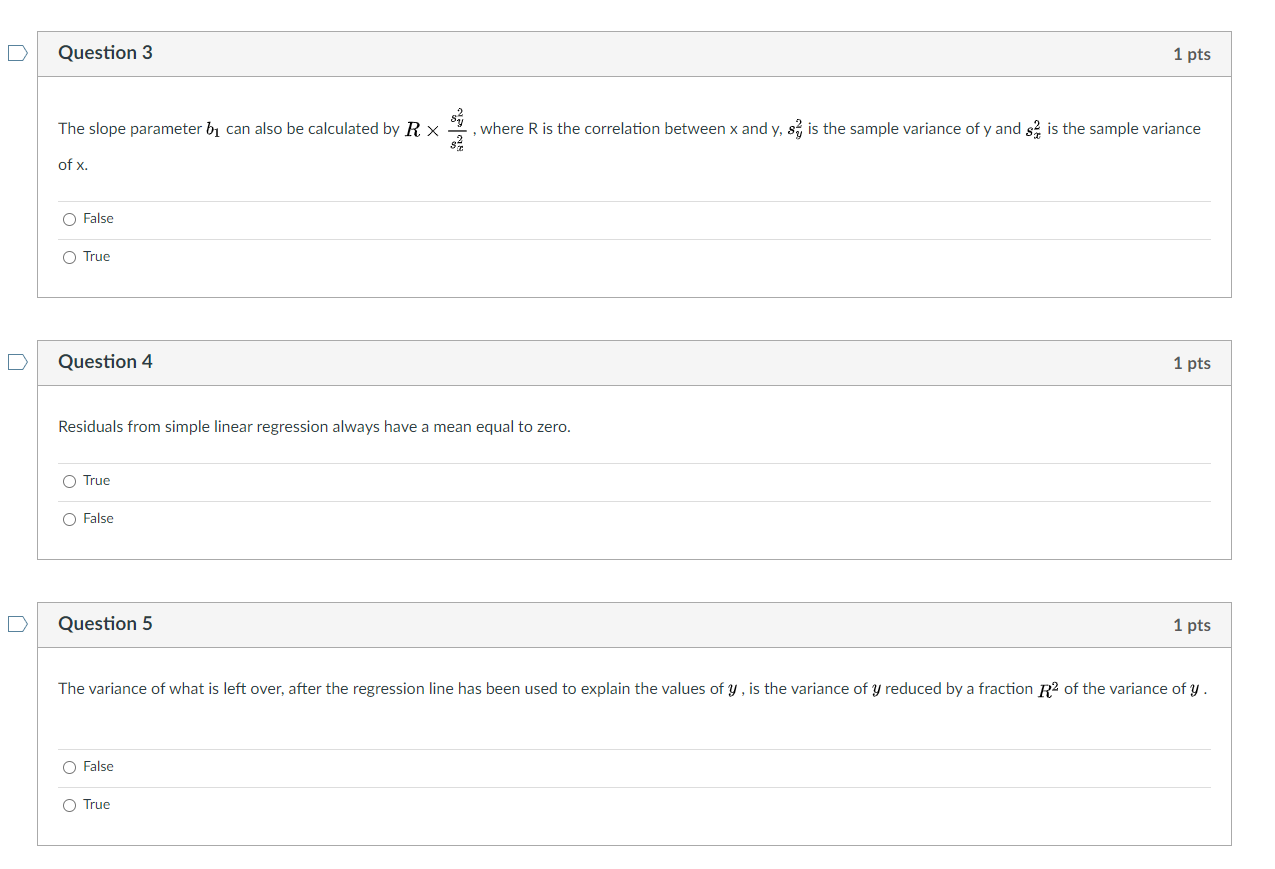Click the Question 5 title text
Viewport: 1275px width, 869px height.
click(x=105, y=623)
